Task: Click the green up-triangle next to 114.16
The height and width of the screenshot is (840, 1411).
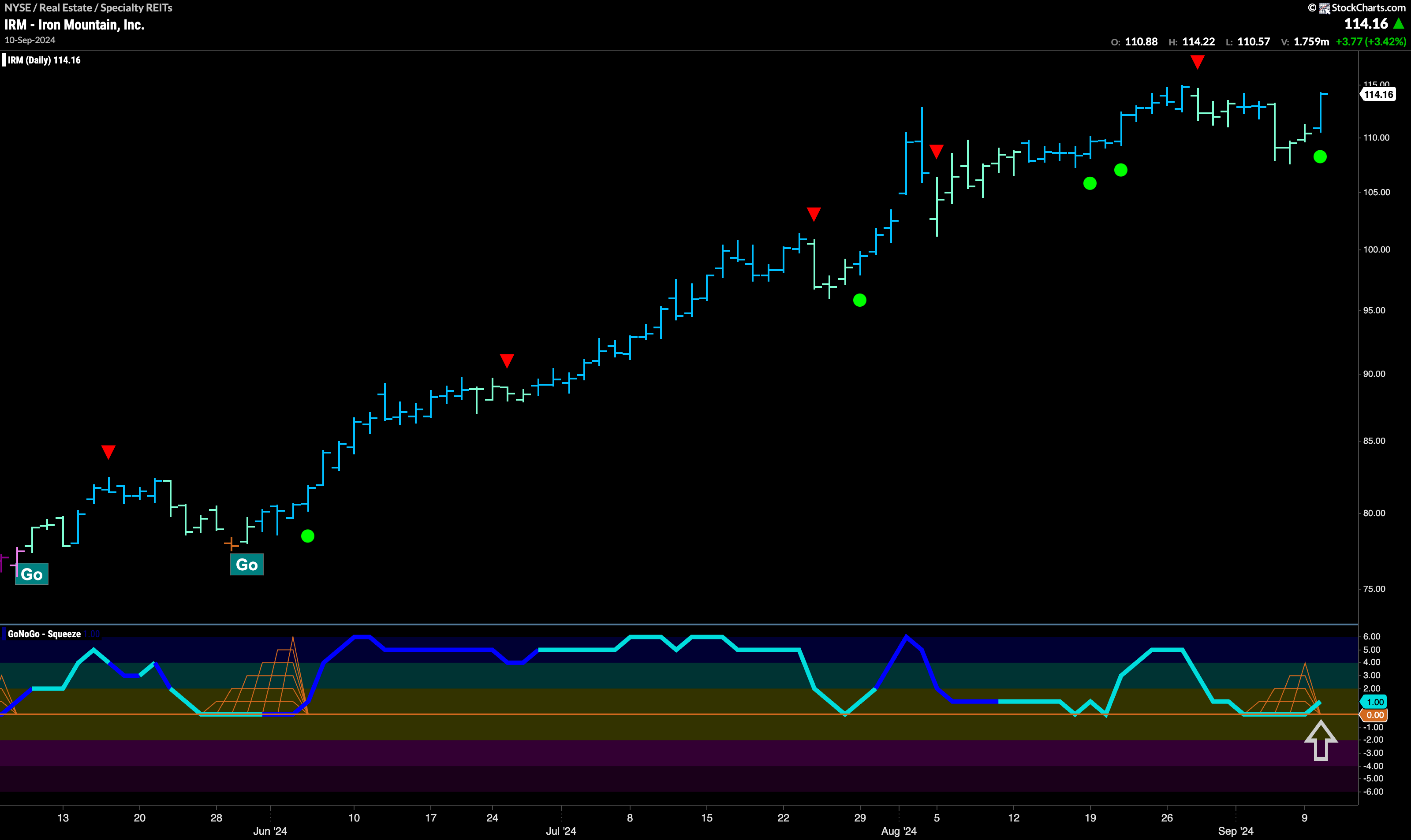Action: 1400,24
